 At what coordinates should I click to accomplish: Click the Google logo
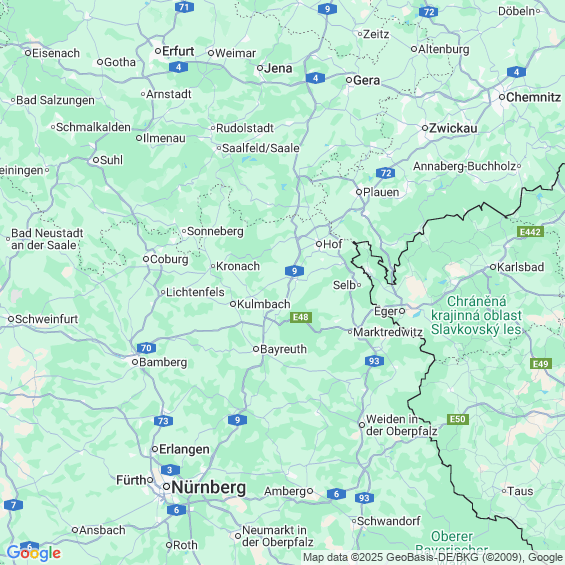34,553
